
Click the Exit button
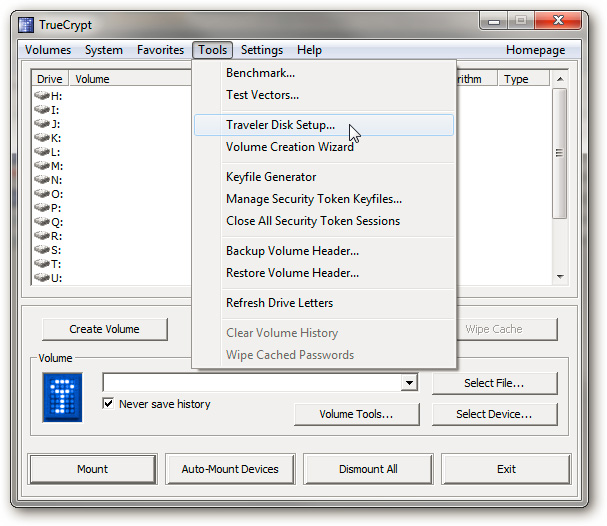[506, 469]
